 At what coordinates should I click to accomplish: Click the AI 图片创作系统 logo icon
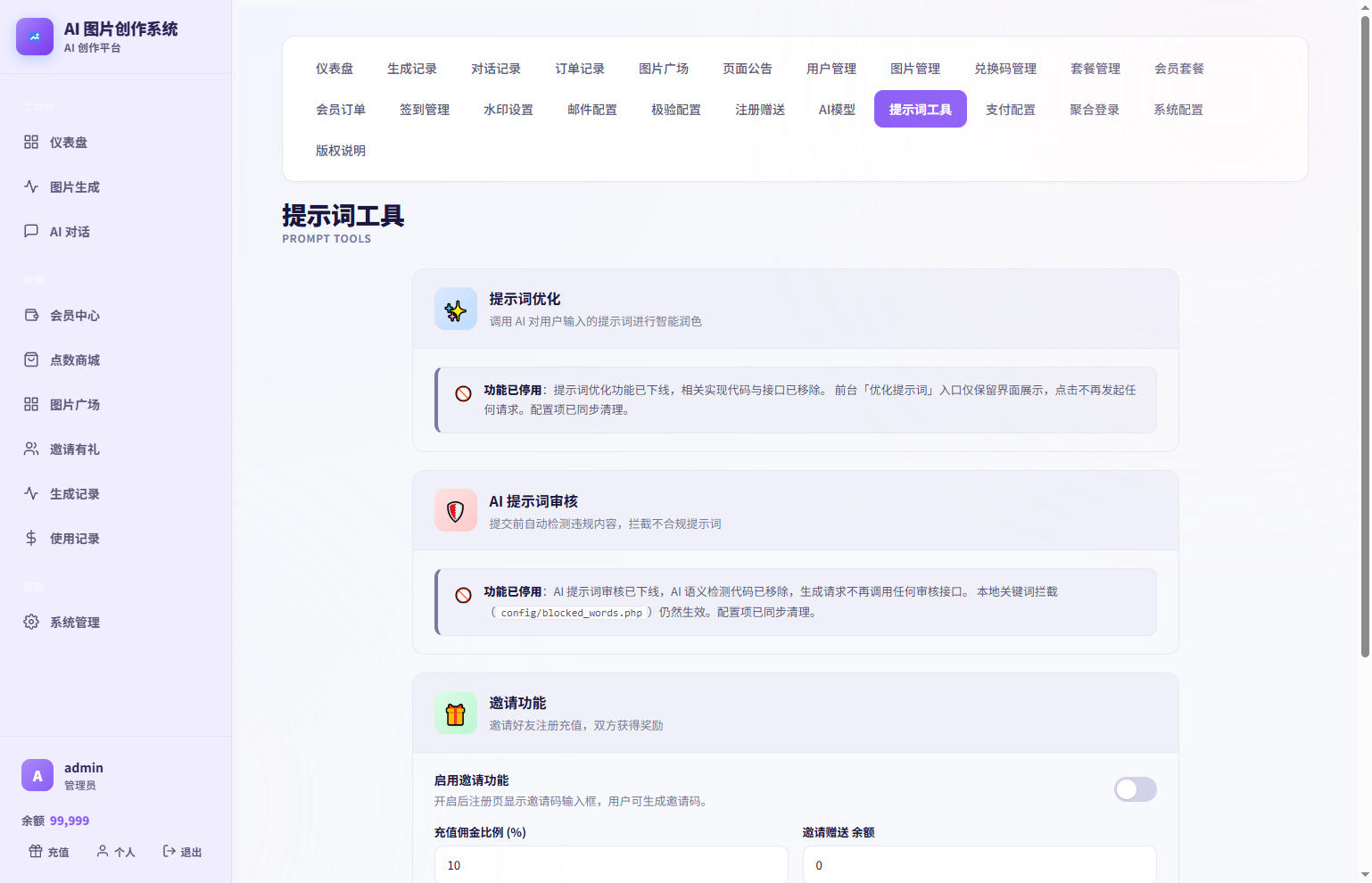click(35, 37)
